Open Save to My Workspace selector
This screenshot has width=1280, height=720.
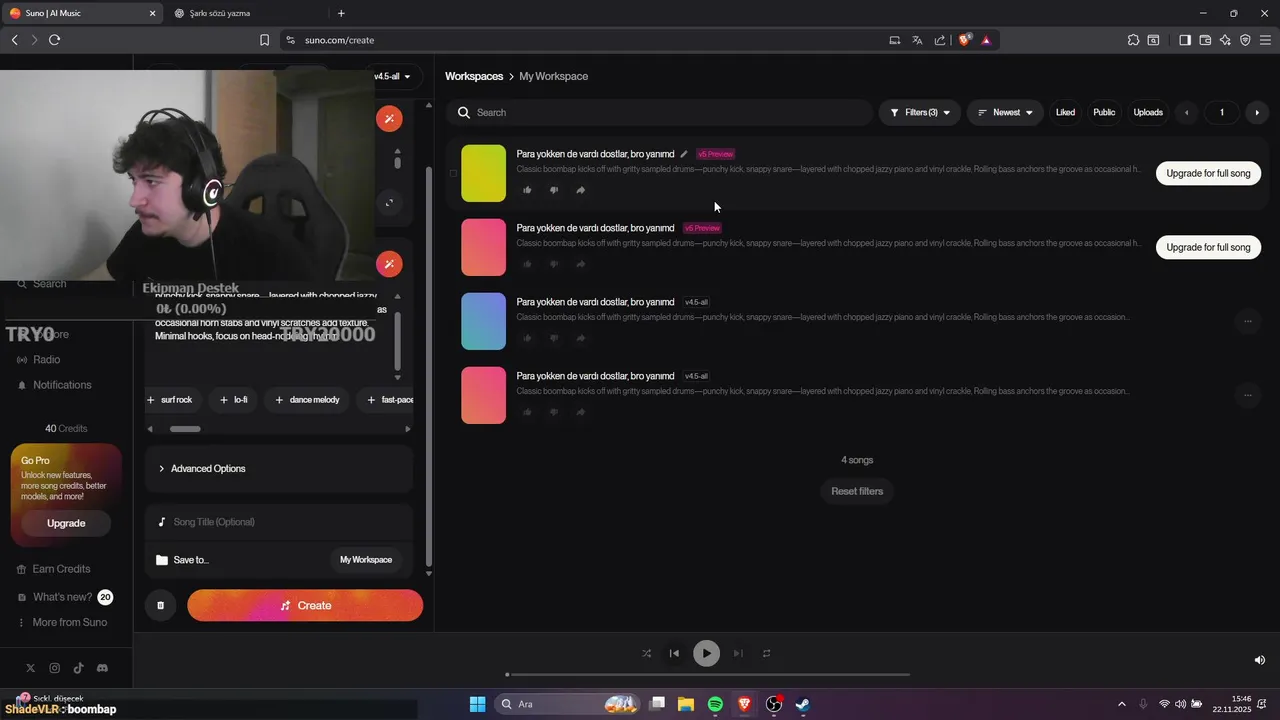pyautogui.click(x=366, y=560)
